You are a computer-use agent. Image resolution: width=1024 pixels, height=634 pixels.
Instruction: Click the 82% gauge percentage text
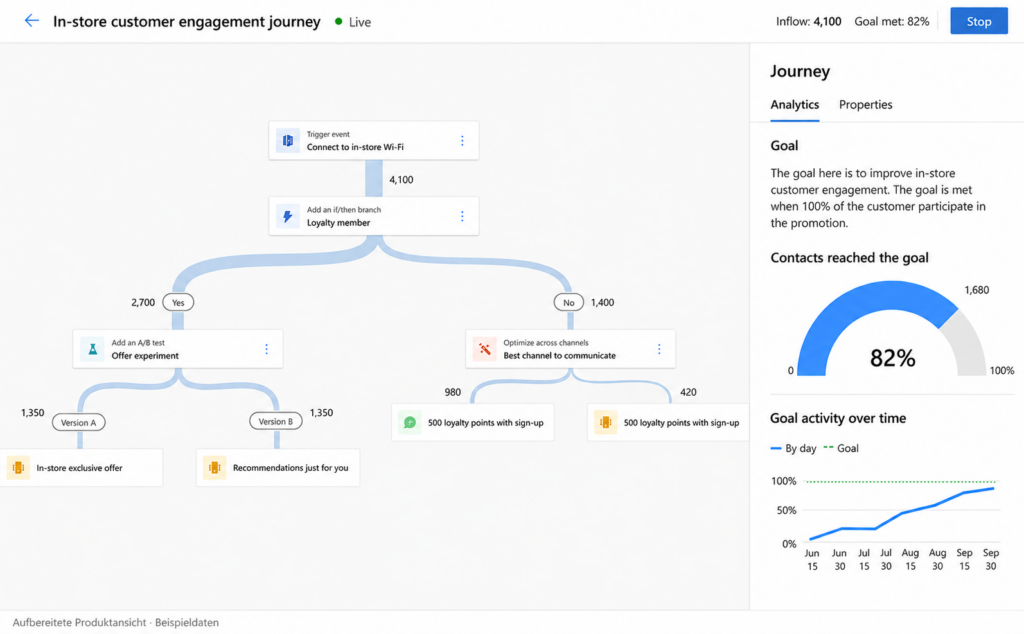892,358
